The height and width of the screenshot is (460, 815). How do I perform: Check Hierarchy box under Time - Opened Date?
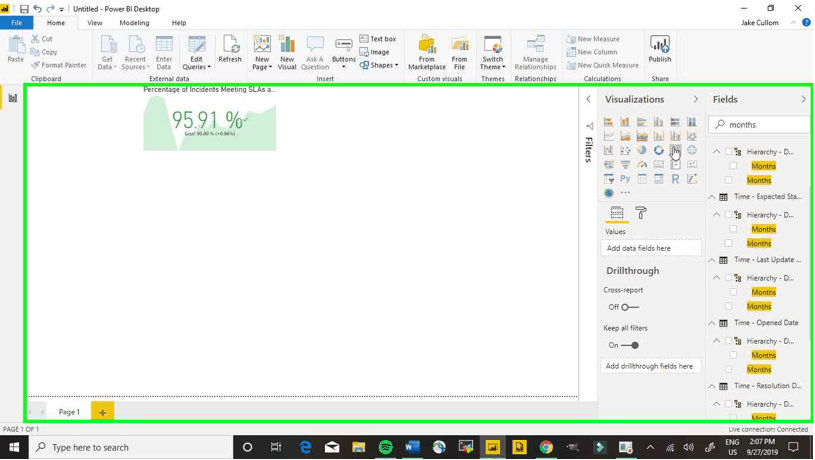(x=728, y=341)
